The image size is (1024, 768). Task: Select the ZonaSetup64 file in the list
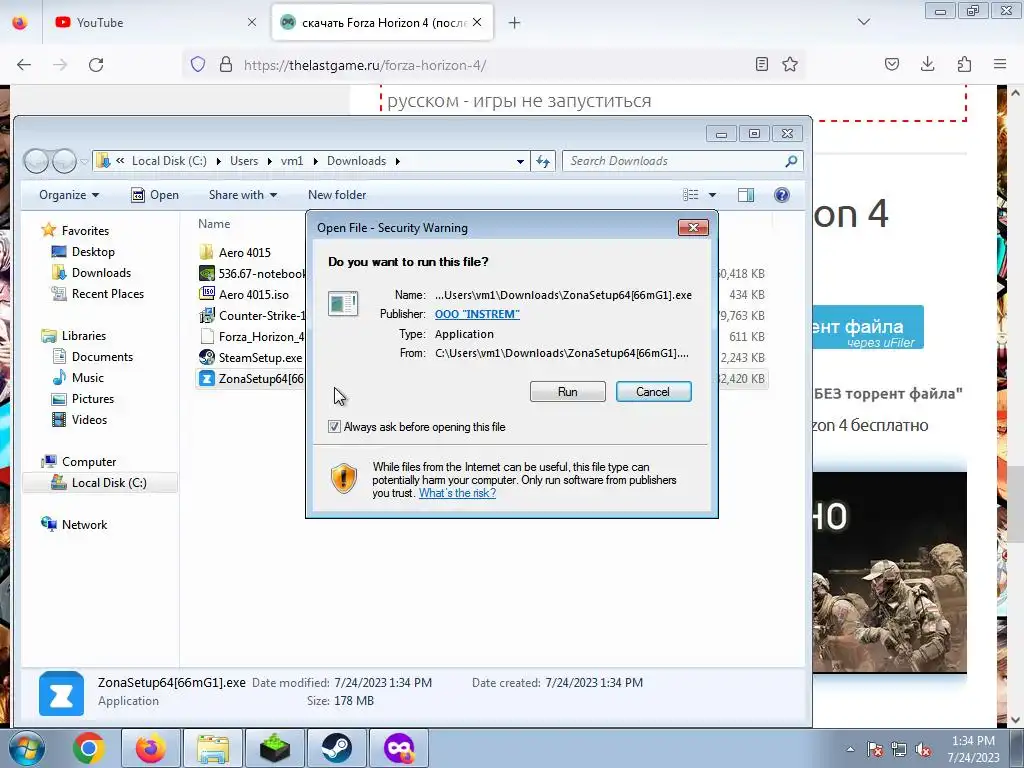point(251,378)
